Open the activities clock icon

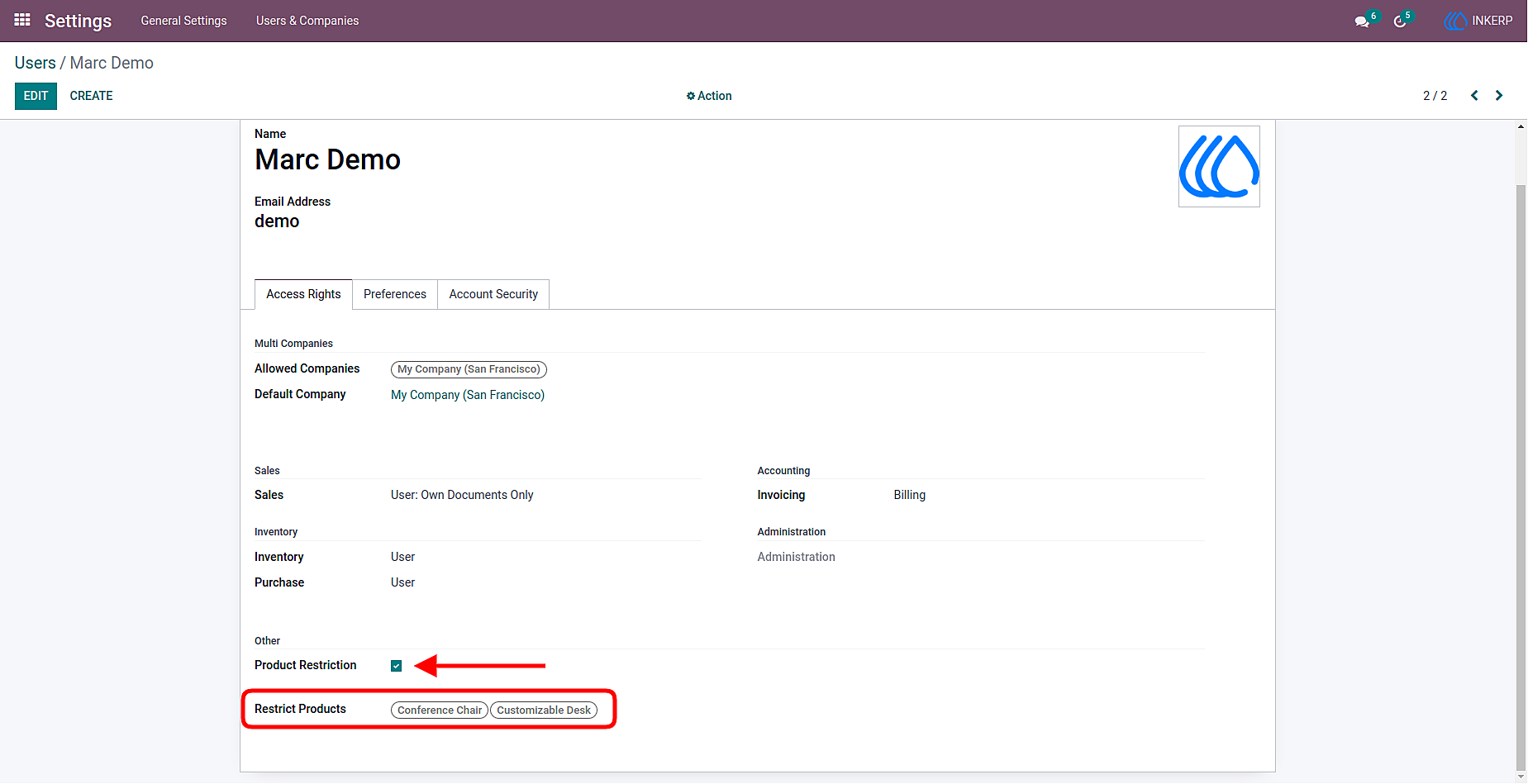(x=1400, y=21)
